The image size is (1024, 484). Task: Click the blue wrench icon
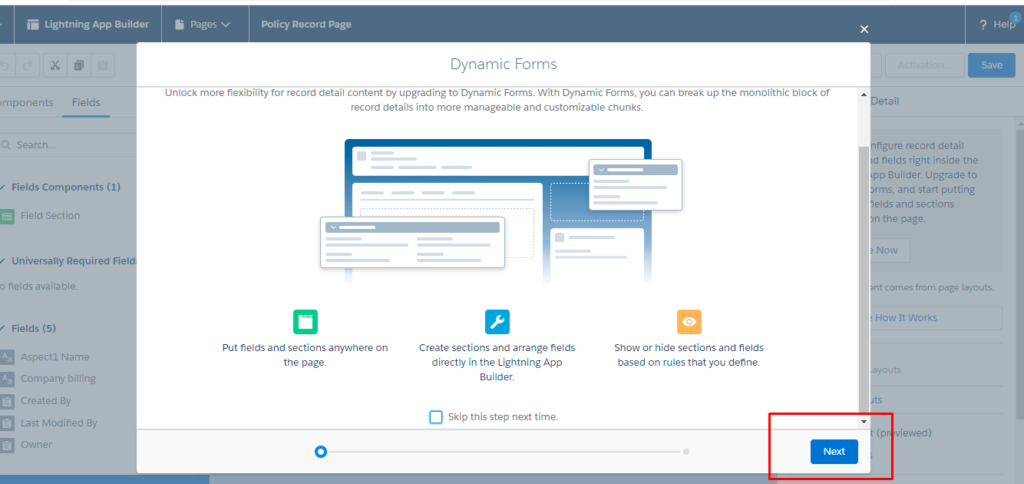click(497, 322)
